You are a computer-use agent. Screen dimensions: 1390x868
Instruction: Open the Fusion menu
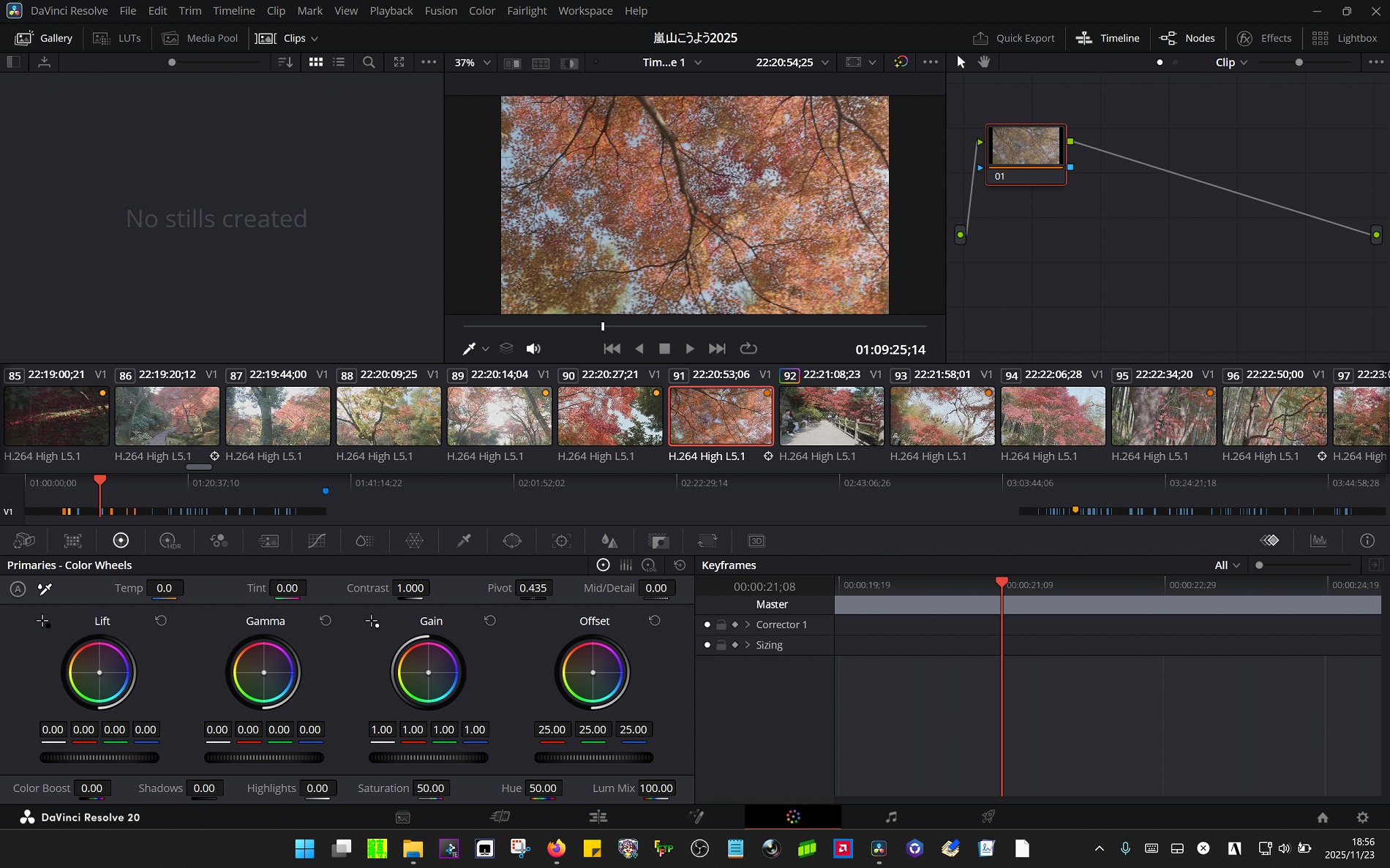(x=440, y=11)
